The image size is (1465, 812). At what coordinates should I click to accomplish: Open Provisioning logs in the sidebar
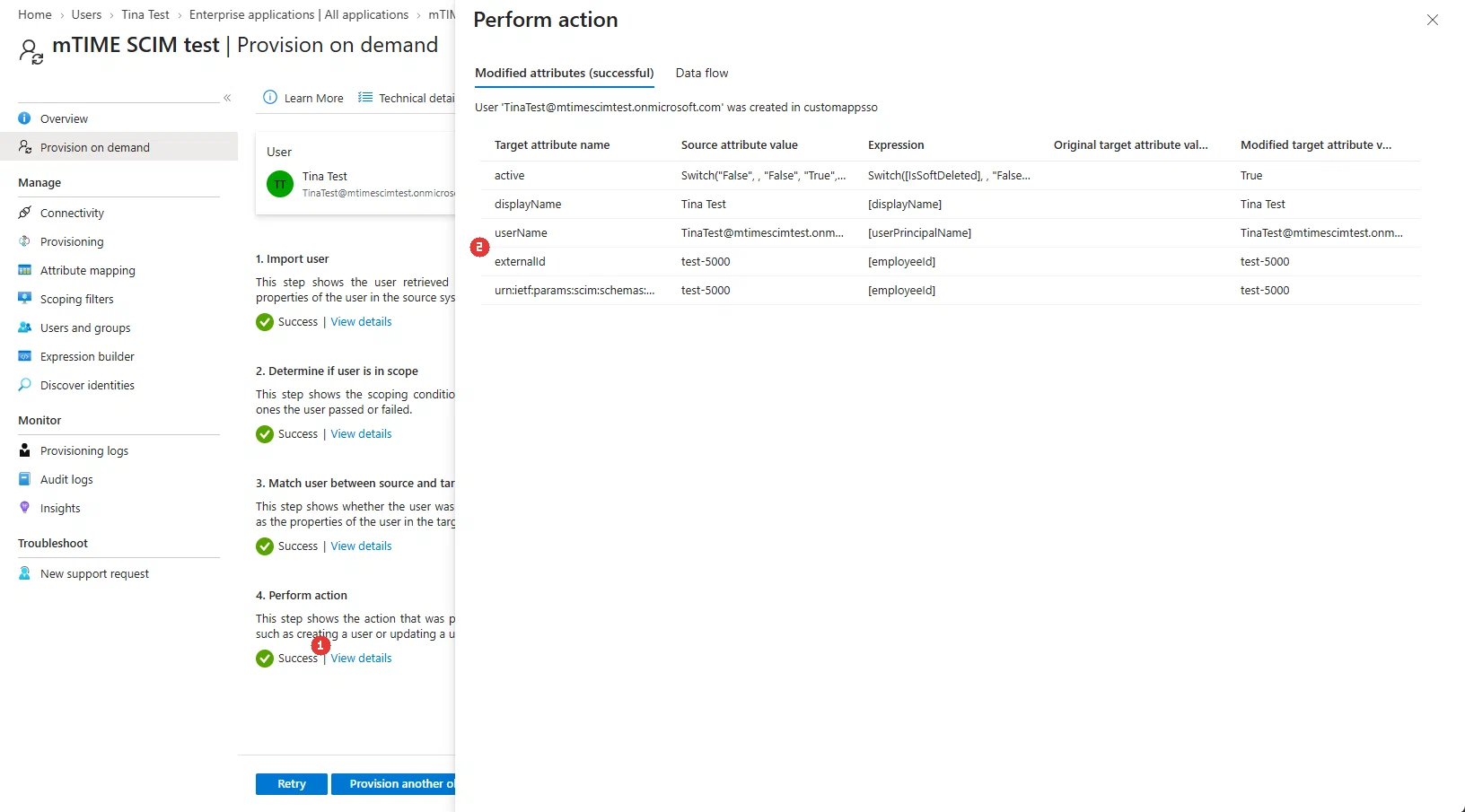tap(84, 450)
